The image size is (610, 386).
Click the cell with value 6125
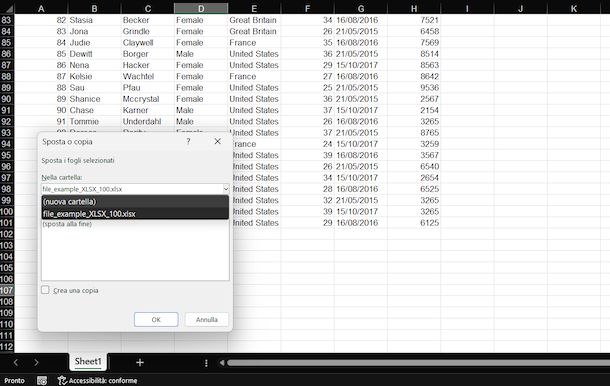(x=414, y=223)
